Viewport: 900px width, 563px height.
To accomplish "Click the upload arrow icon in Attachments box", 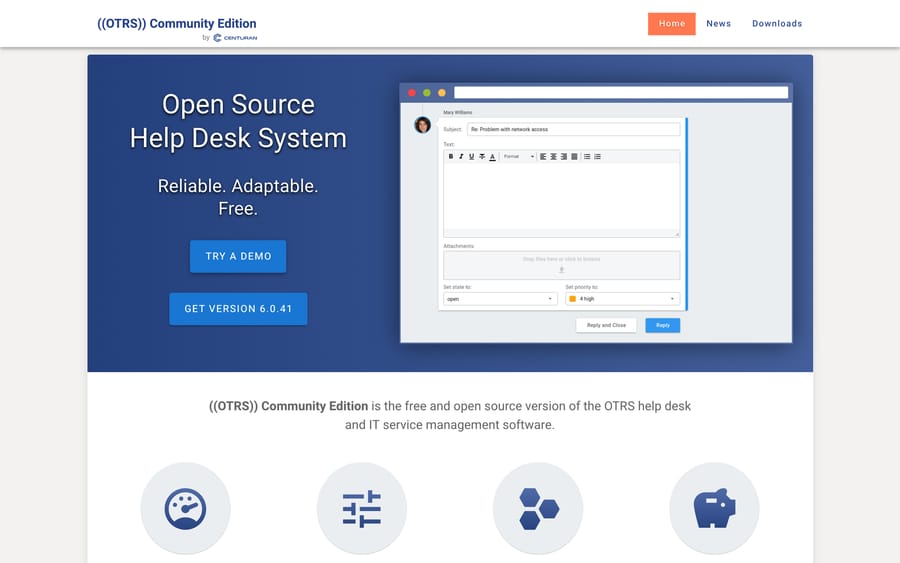I will (x=561, y=269).
